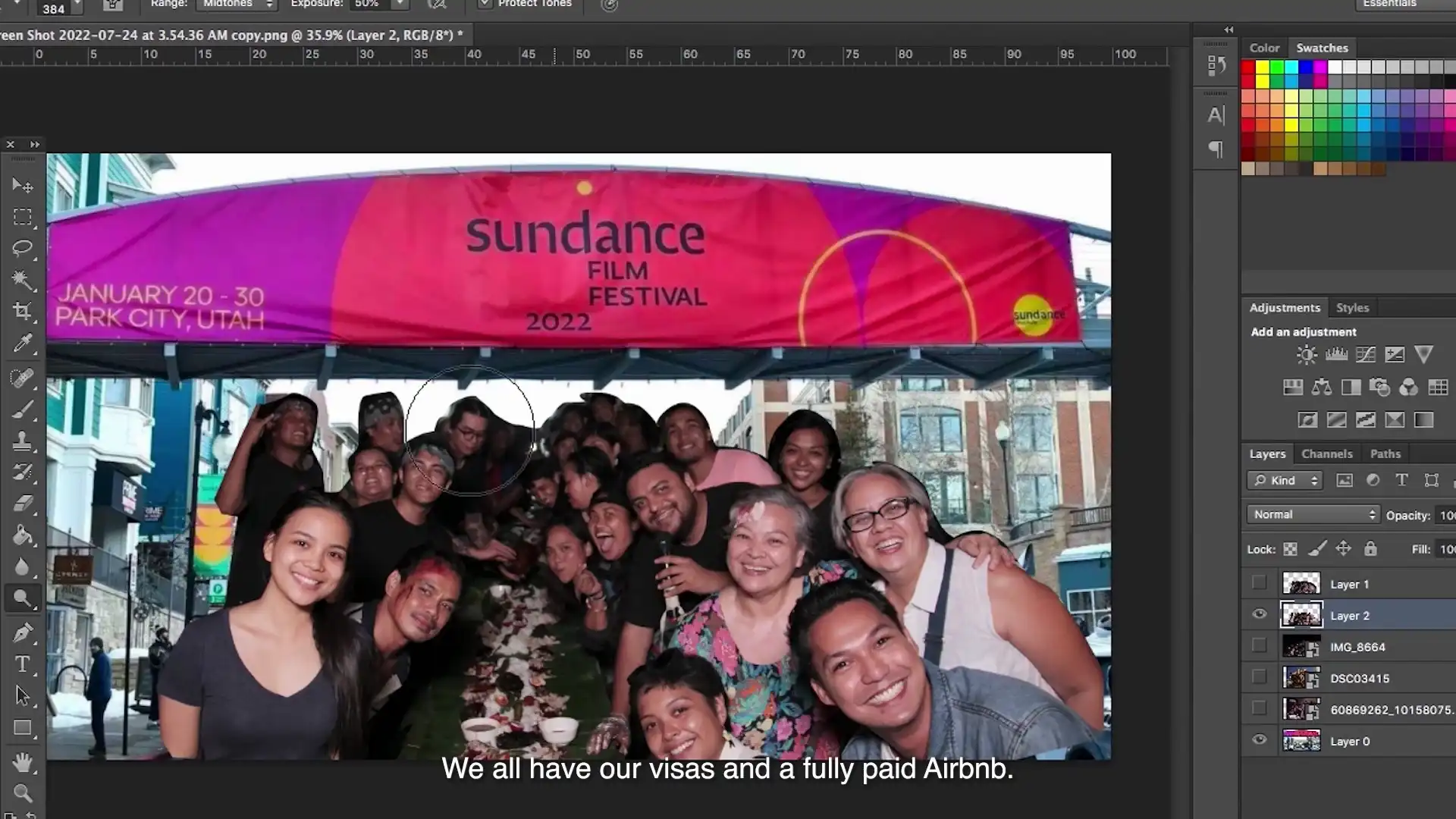Screen dimensions: 1456x819
Task: Select the Hand tool
Action: point(22,761)
